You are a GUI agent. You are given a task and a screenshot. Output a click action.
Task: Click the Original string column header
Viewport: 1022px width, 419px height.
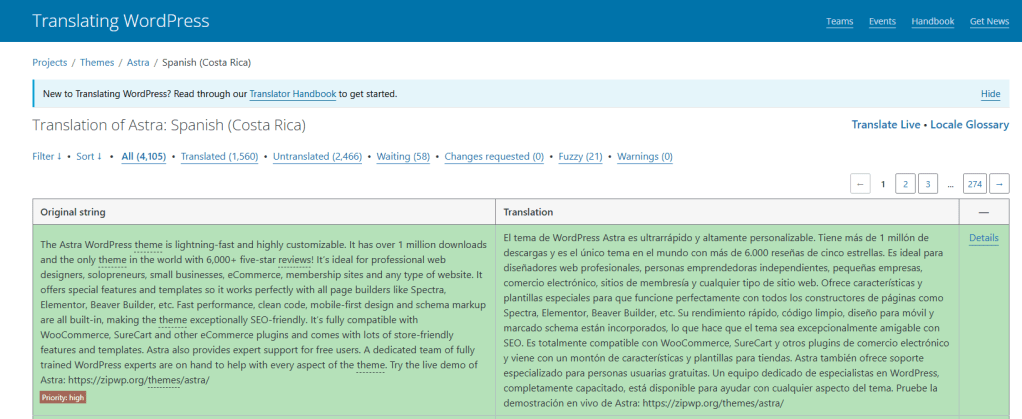coord(264,212)
